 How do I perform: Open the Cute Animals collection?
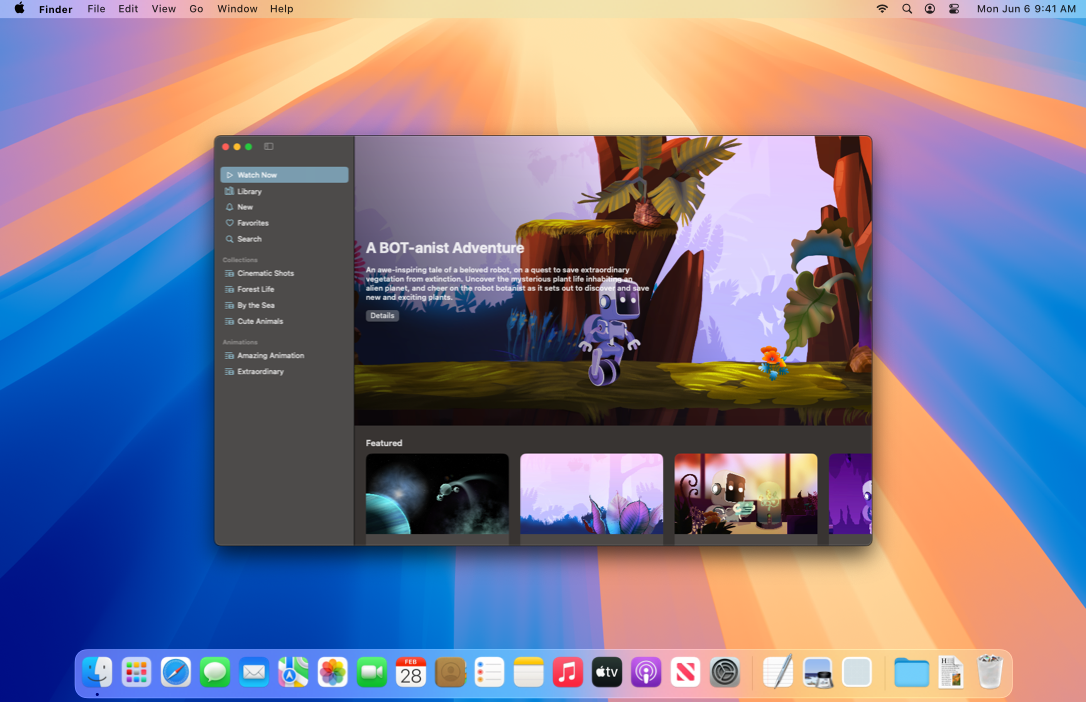point(258,321)
